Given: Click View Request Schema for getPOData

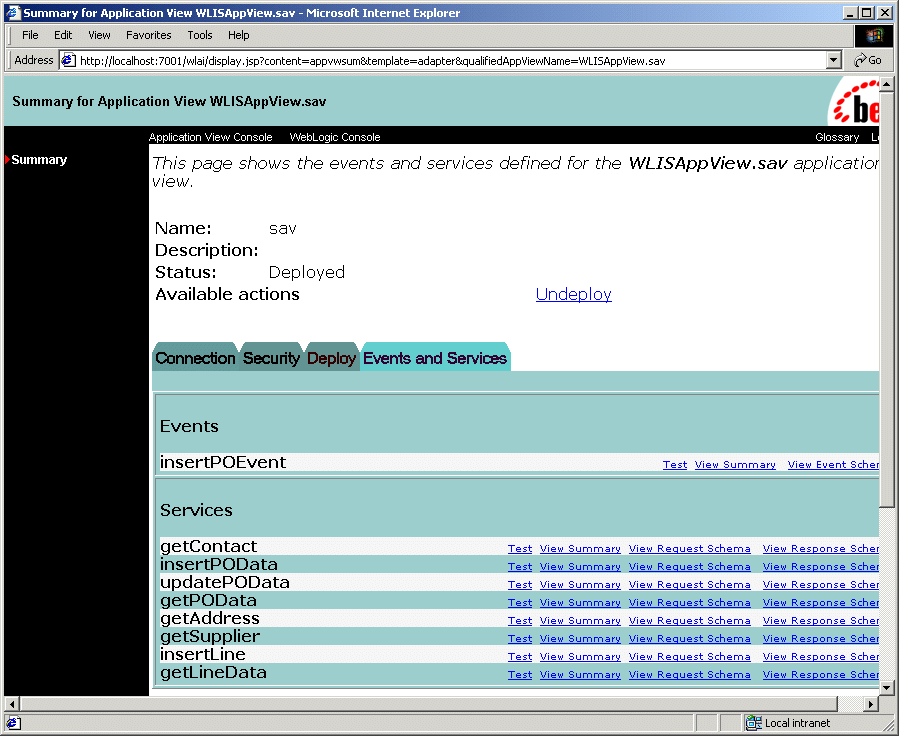Looking at the screenshot, I should point(690,602).
